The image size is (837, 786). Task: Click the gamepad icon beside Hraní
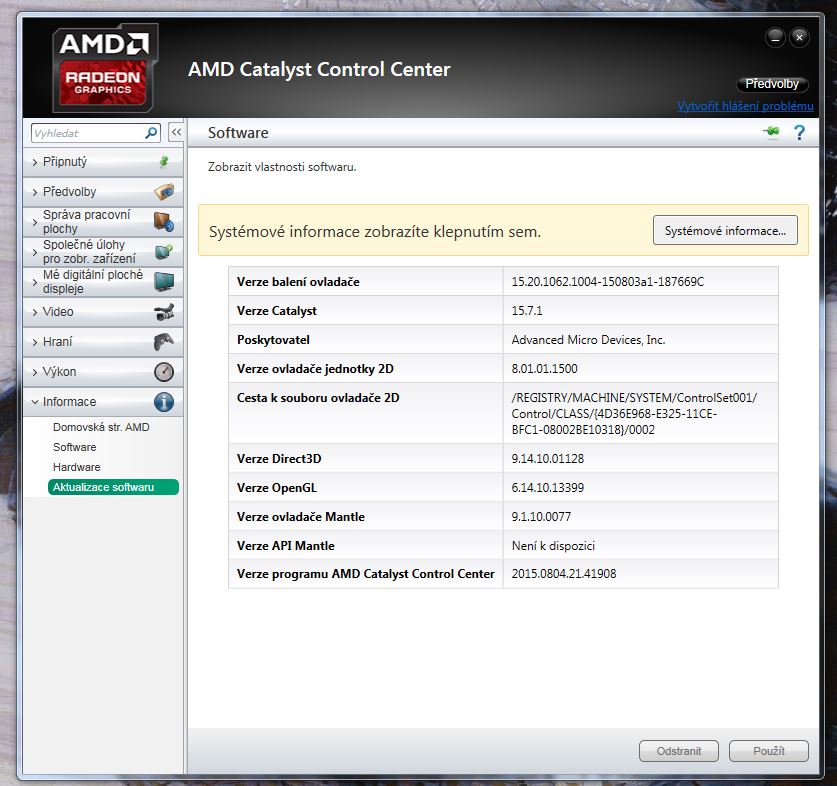click(x=164, y=342)
